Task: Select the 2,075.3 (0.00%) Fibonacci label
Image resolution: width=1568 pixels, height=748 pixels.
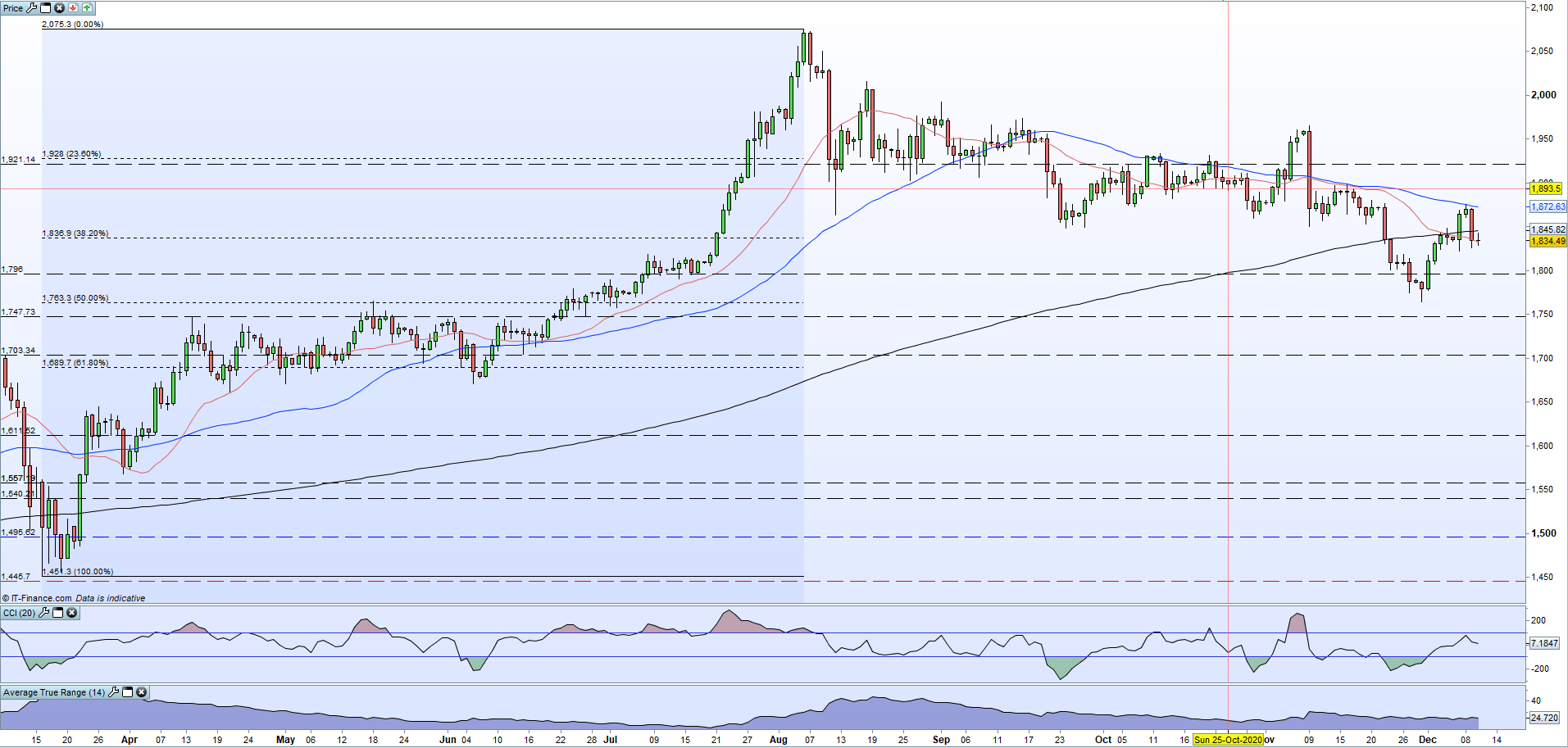Action: pos(73,25)
